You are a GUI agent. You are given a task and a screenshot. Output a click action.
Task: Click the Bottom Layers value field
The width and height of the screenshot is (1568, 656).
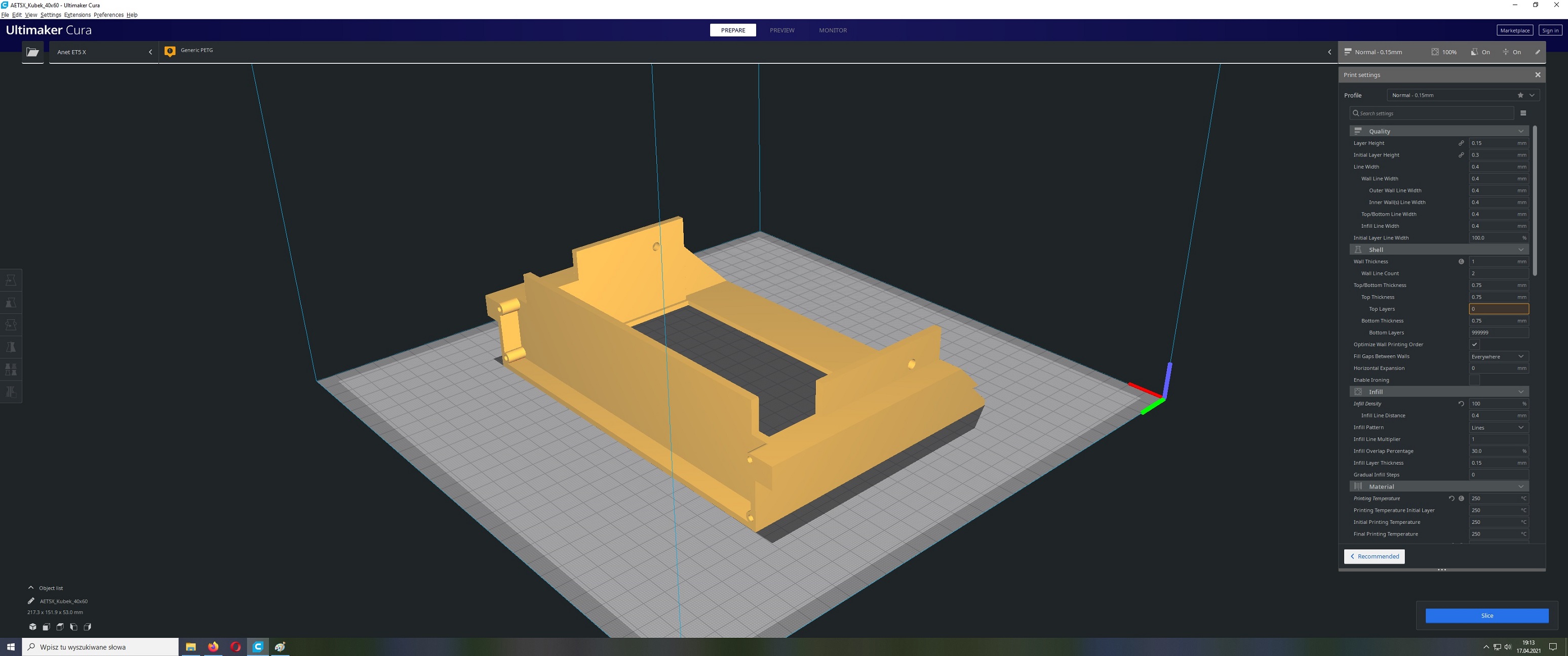[1499, 333]
